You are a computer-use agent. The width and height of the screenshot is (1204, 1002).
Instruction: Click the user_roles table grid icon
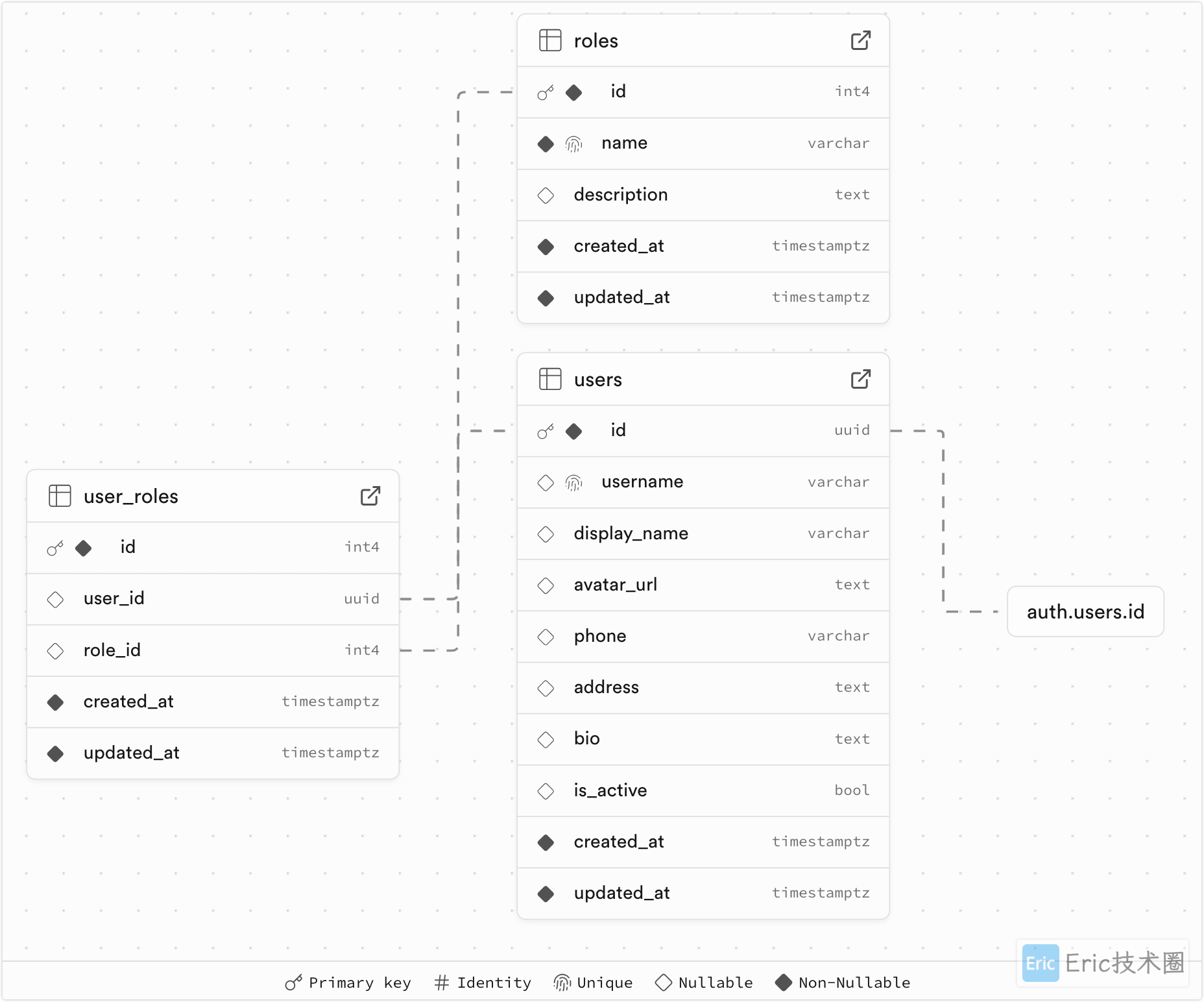tap(60, 496)
